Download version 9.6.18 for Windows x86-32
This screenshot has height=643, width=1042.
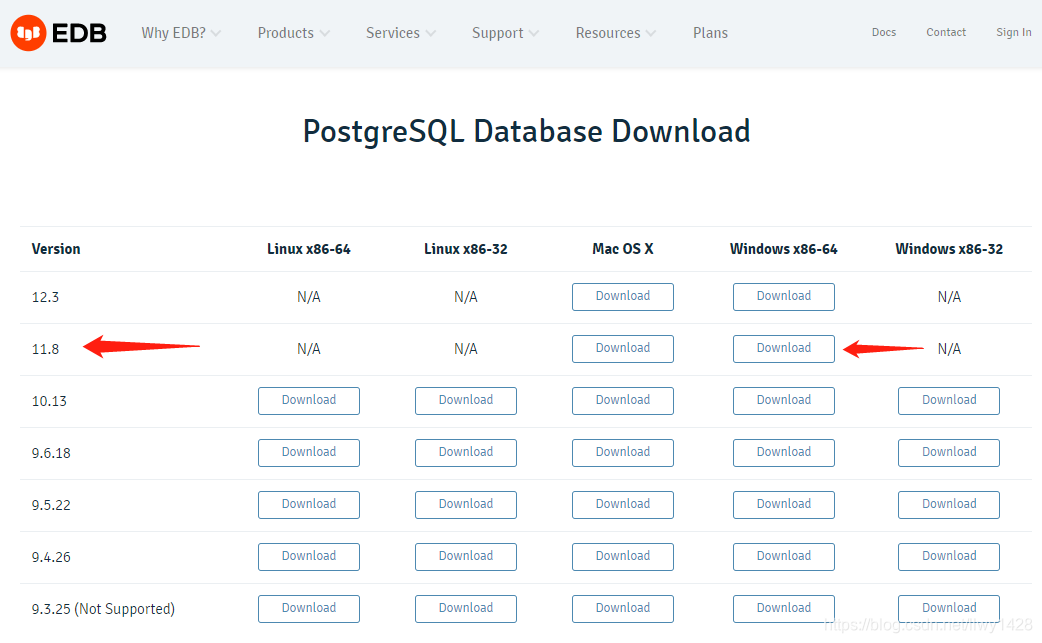(949, 453)
